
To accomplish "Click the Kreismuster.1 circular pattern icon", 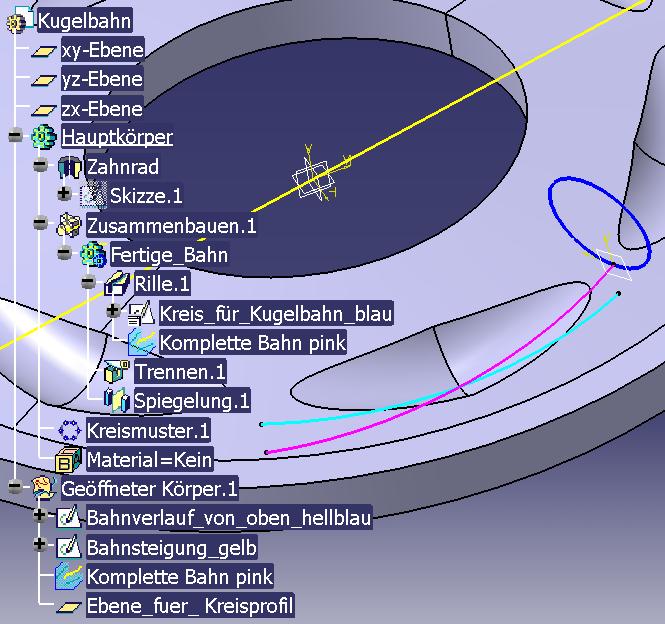I will pos(69,431).
